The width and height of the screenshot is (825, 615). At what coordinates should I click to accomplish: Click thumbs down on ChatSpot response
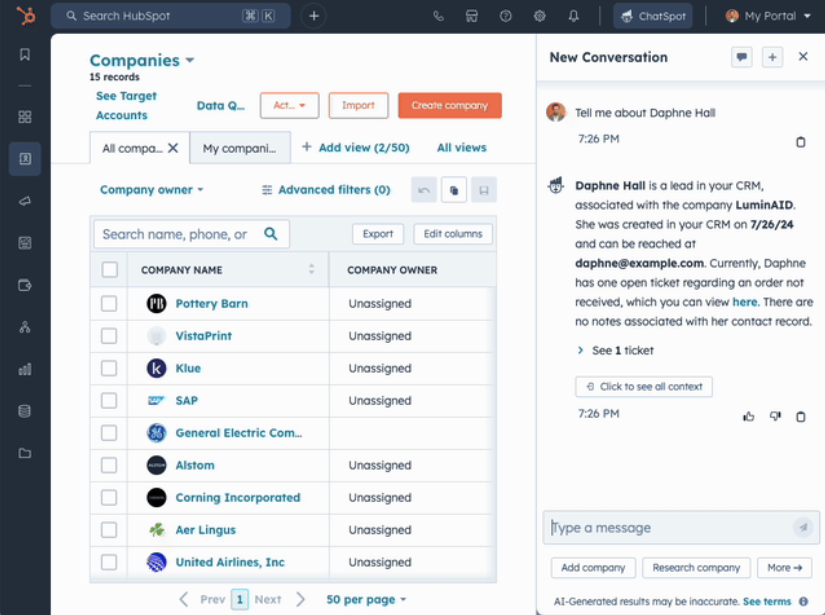[775, 416]
